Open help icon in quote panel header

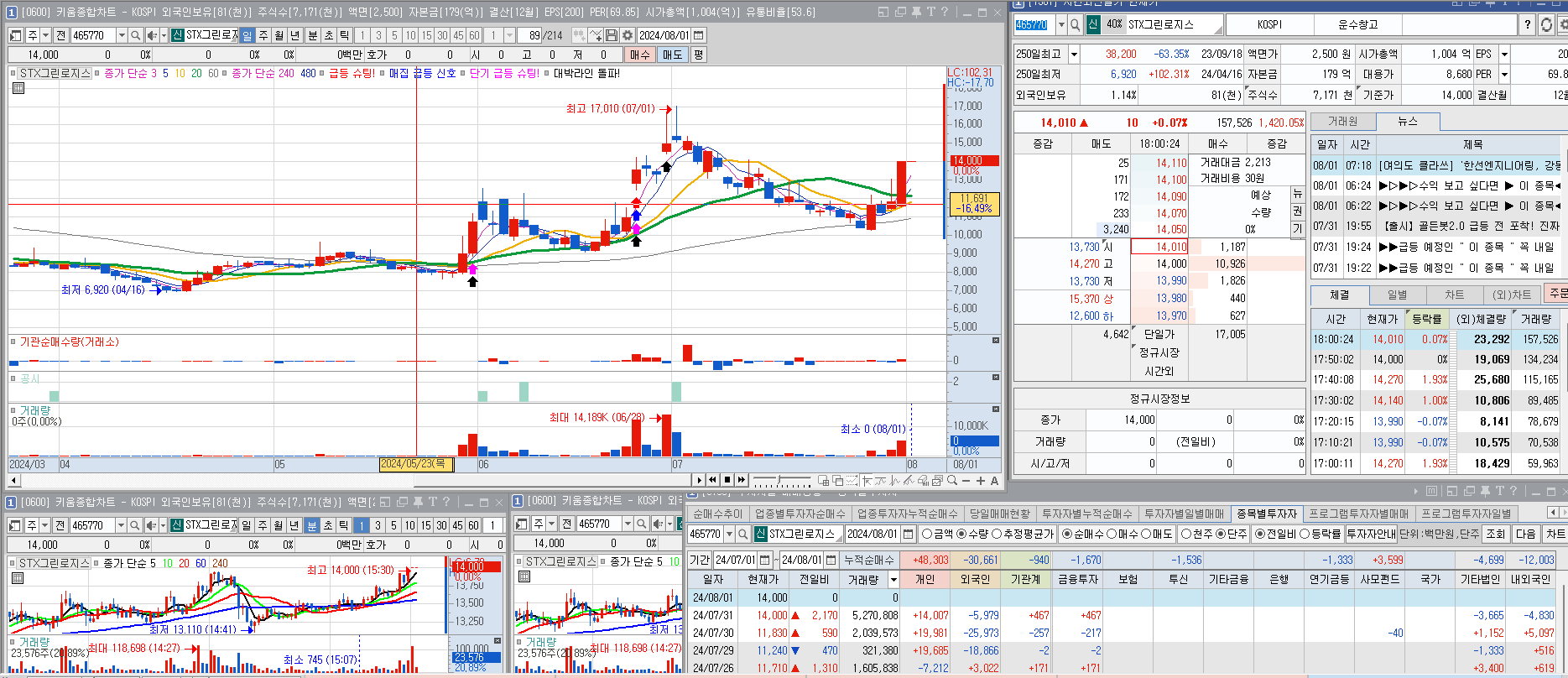coord(1528,24)
